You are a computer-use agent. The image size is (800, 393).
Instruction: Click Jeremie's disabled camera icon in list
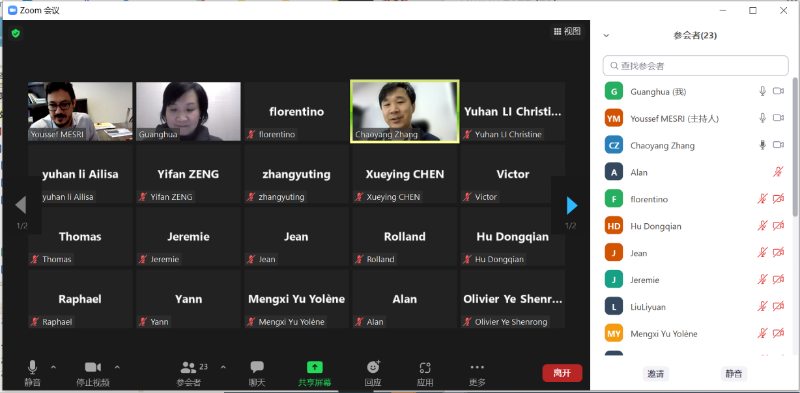tap(778, 280)
